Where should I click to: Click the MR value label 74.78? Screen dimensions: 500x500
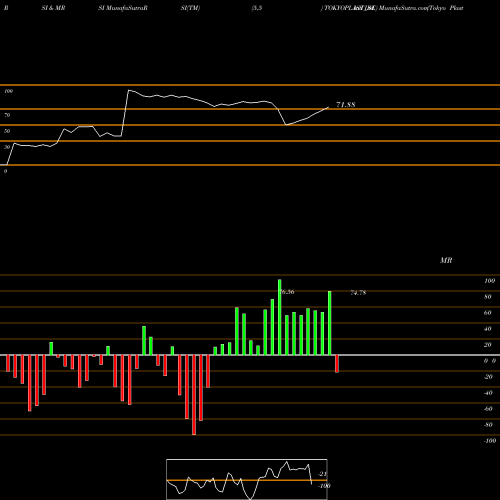coord(358,293)
